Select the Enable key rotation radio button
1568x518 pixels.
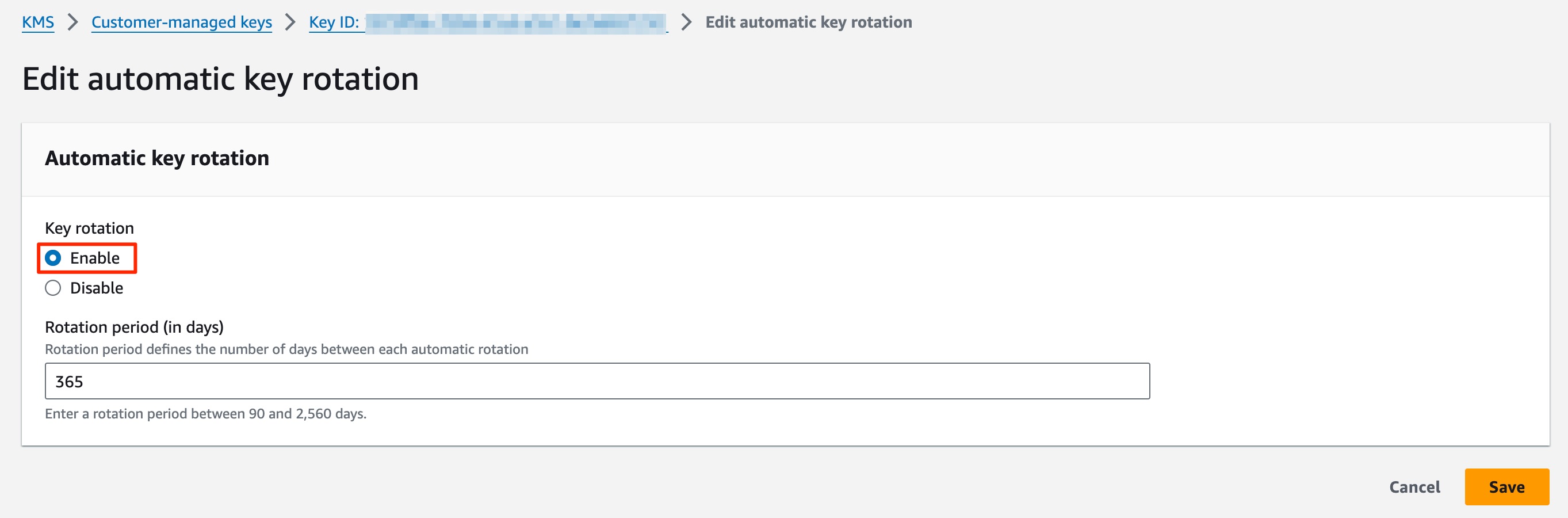[53, 258]
